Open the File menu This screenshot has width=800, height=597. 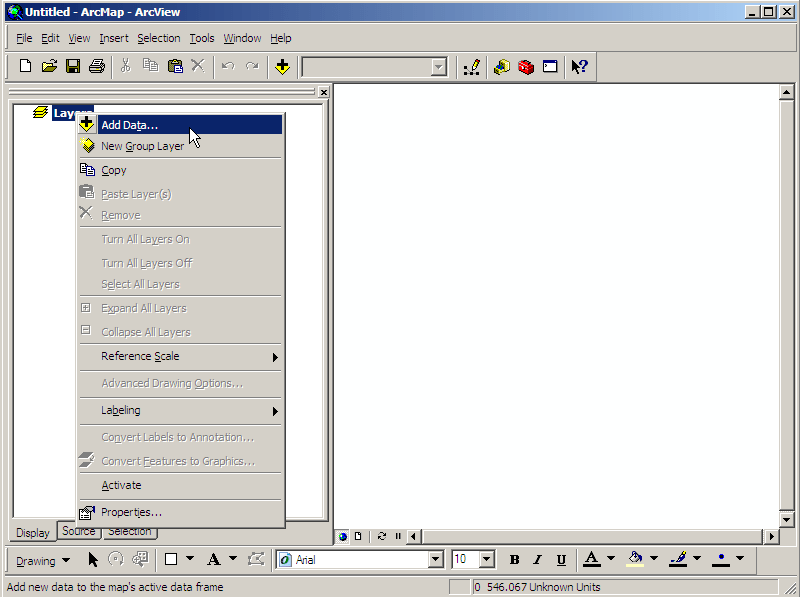click(24, 38)
